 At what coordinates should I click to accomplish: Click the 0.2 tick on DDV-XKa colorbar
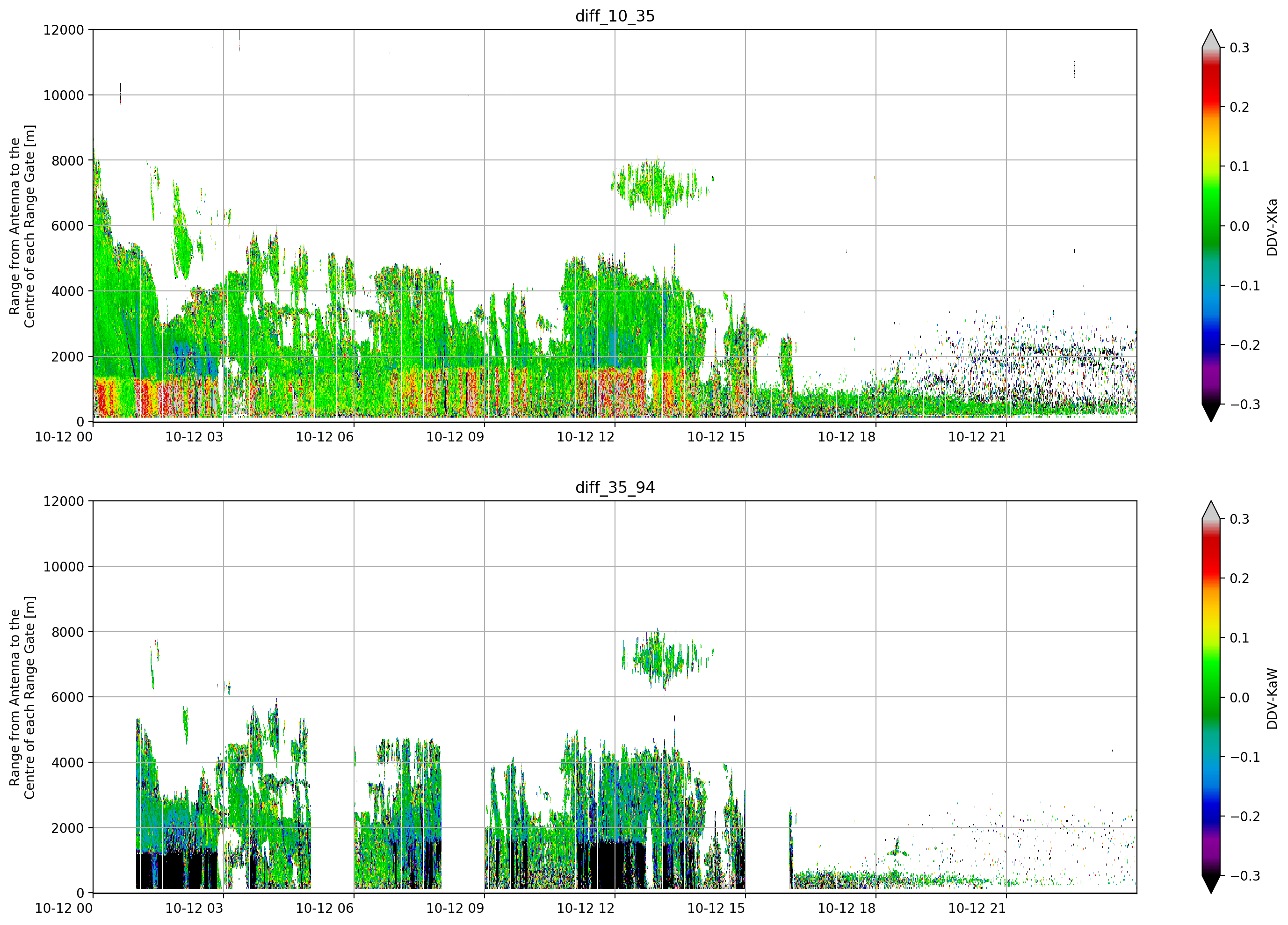coord(1239,107)
